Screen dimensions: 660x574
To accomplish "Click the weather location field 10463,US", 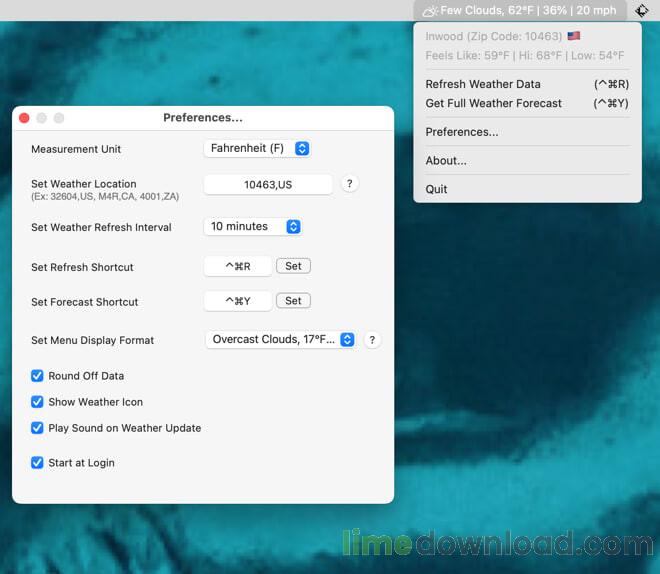I will pyautogui.click(x=268, y=185).
